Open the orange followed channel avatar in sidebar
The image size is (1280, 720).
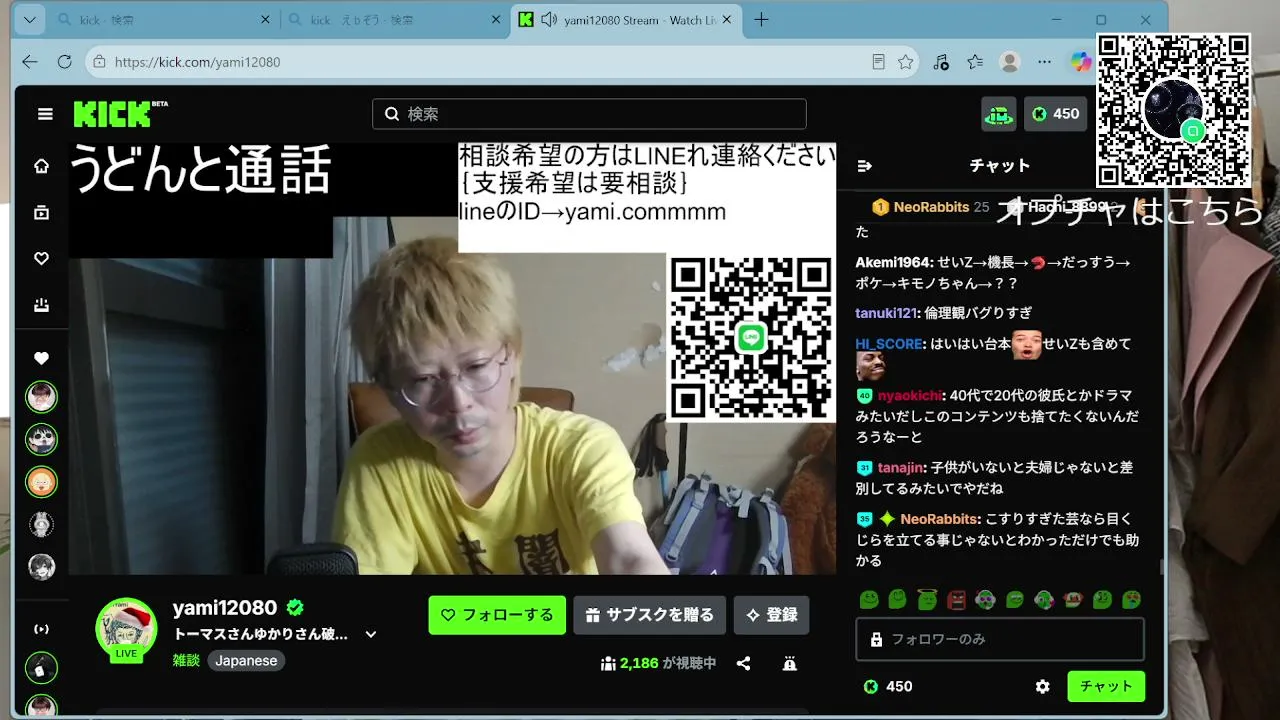41,482
